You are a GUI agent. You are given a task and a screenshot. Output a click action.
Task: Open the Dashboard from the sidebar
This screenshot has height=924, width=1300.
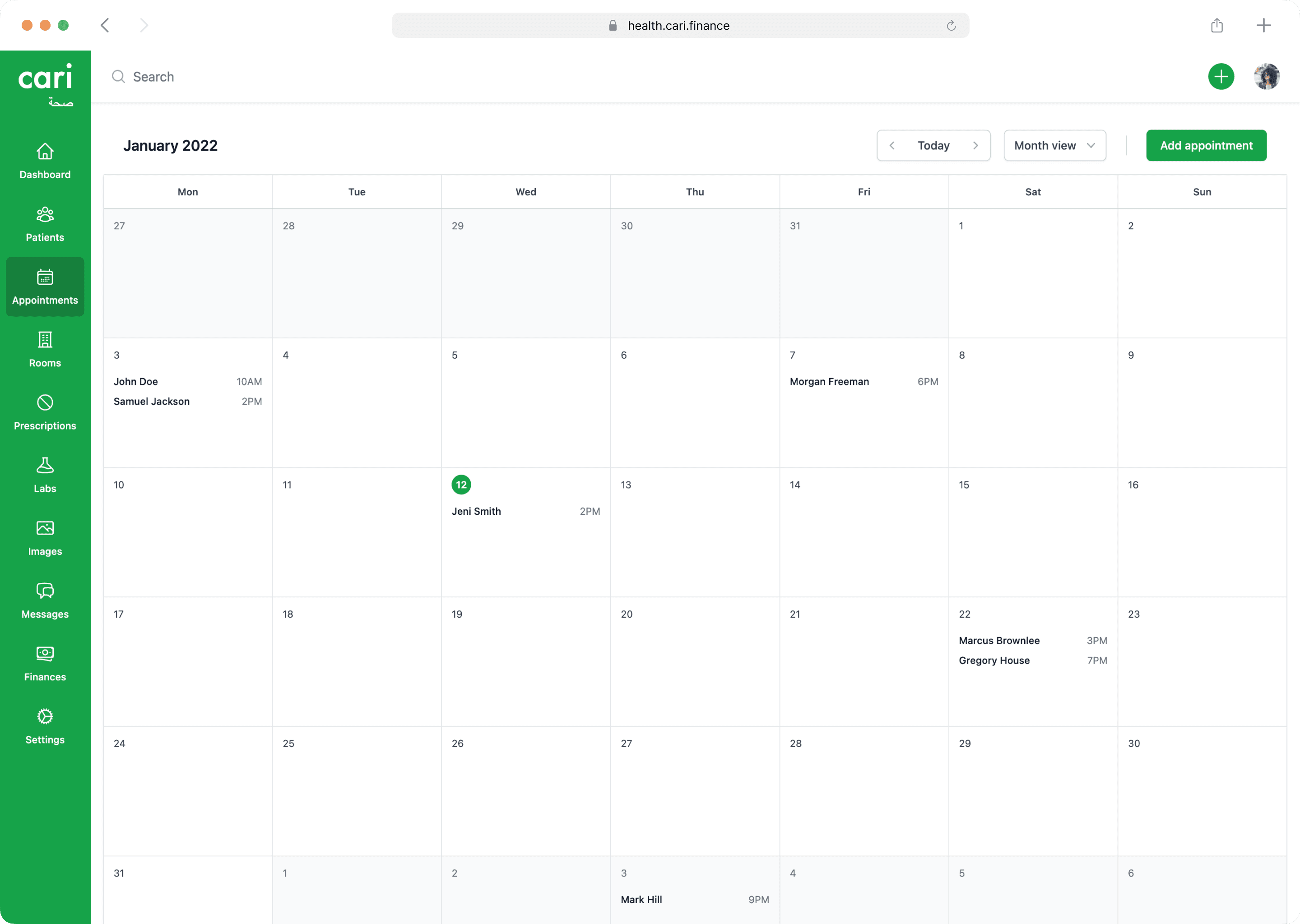(44, 161)
